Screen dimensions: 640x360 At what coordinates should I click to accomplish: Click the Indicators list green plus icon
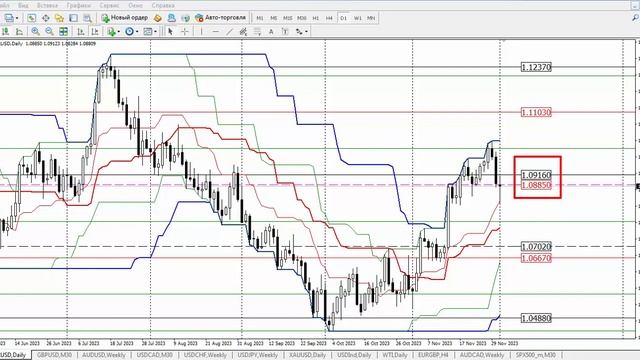point(111,31)
